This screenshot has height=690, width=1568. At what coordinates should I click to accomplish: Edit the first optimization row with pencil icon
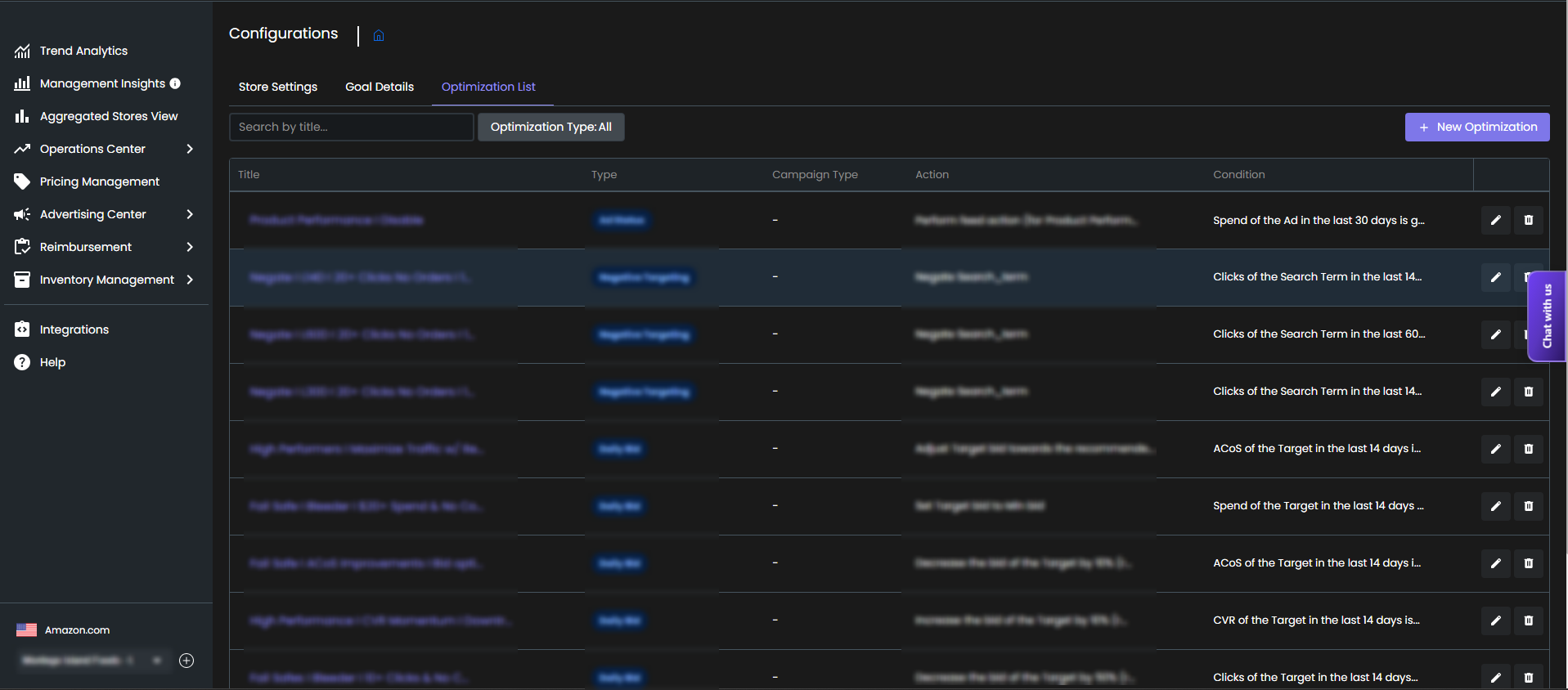point(1495,220)
